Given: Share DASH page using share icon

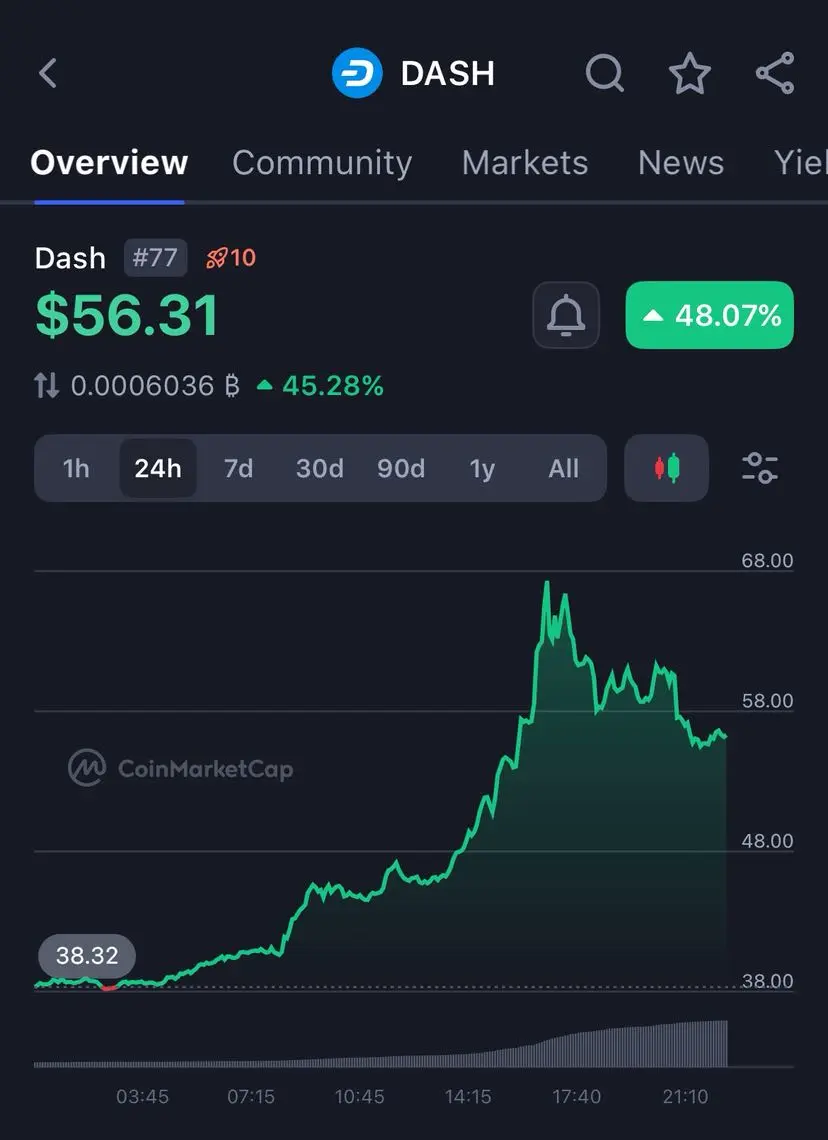Looking at the screenshot, I should click(775, 73).
